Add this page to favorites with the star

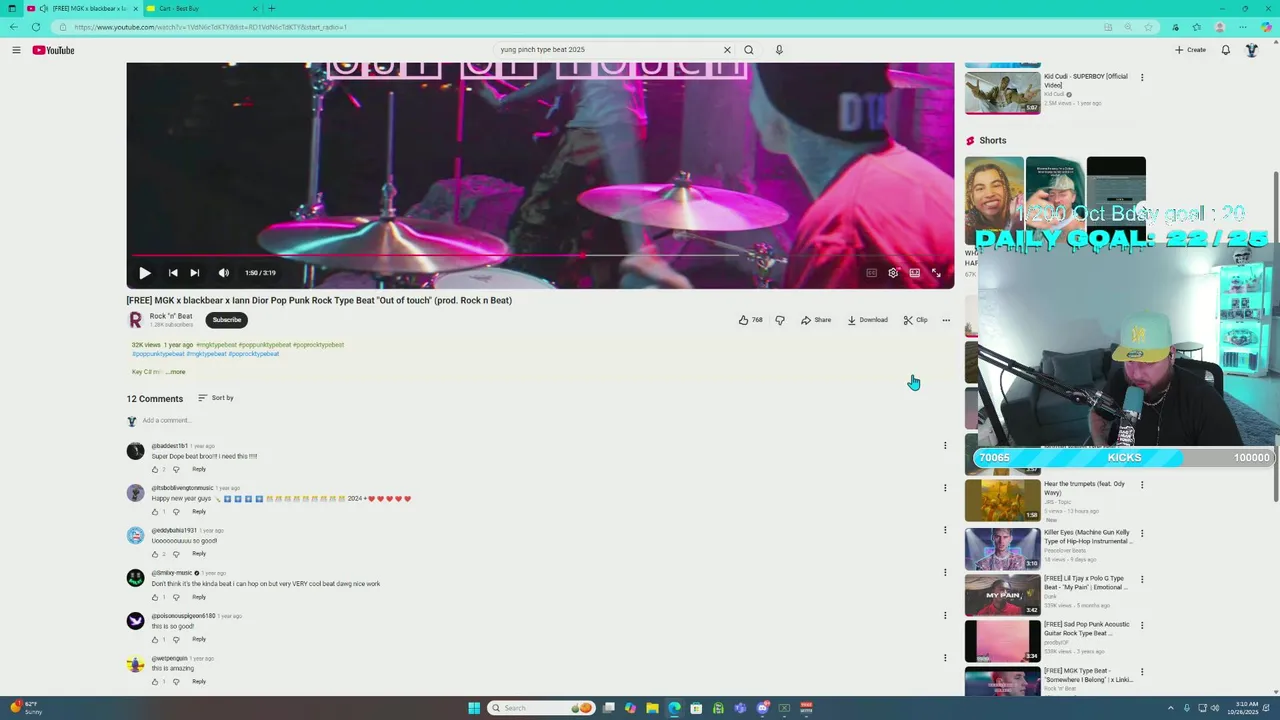1149,27
